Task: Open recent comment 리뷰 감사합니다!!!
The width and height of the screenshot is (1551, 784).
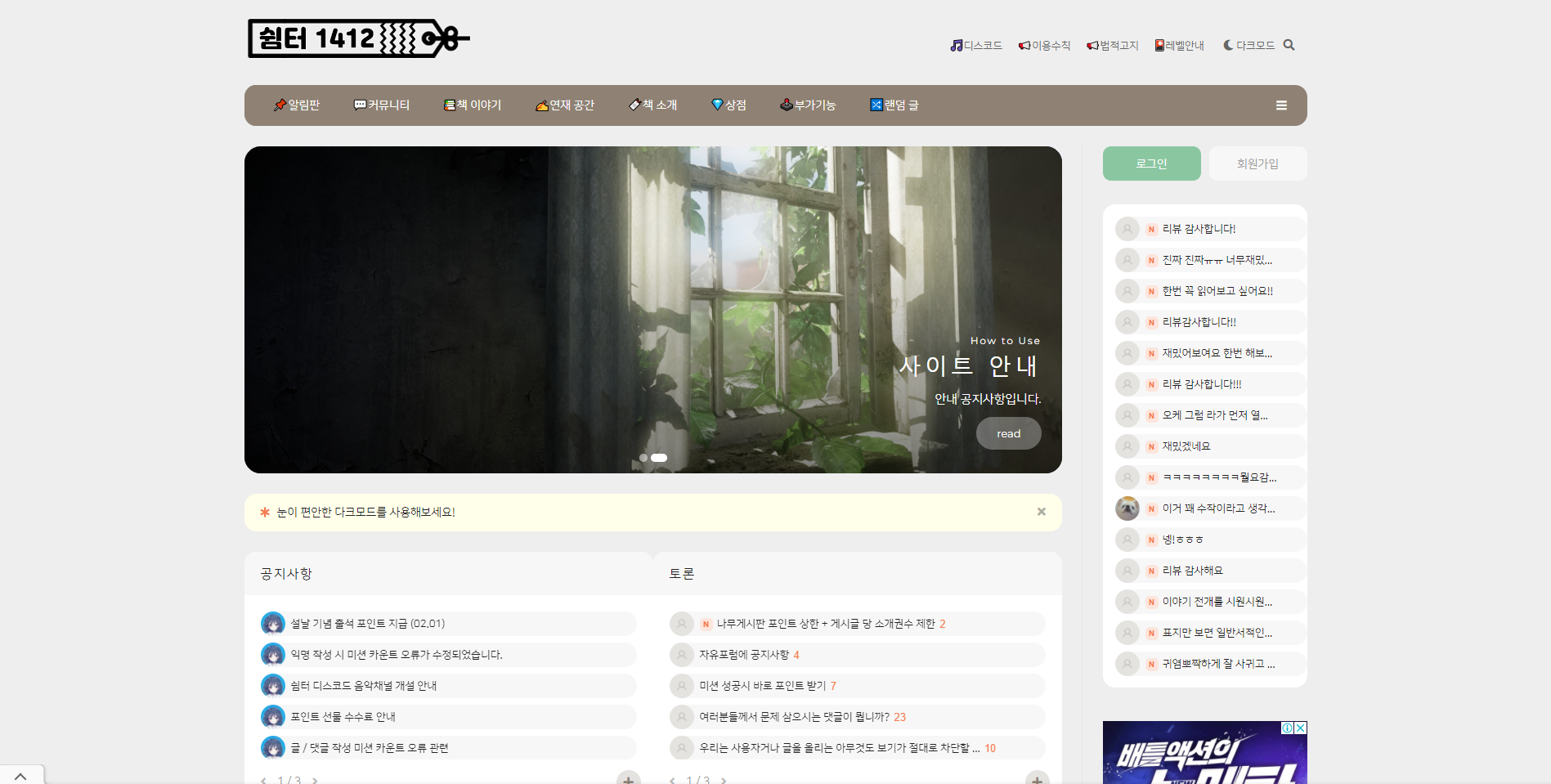Action: [x=1202, y=384]
